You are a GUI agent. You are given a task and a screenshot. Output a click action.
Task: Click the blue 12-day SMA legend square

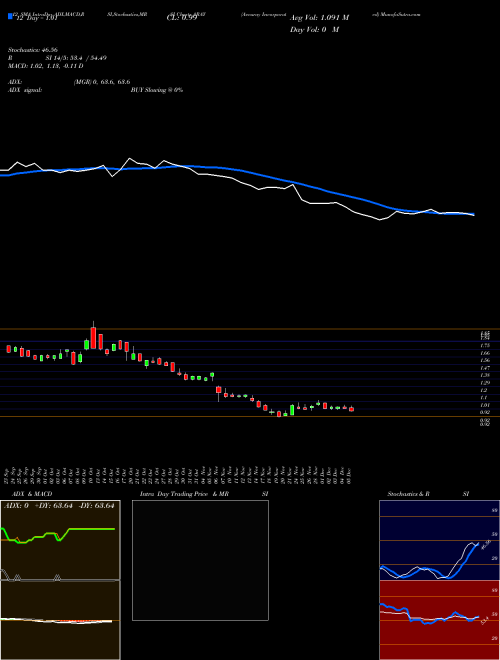click(x=10, y=16)
